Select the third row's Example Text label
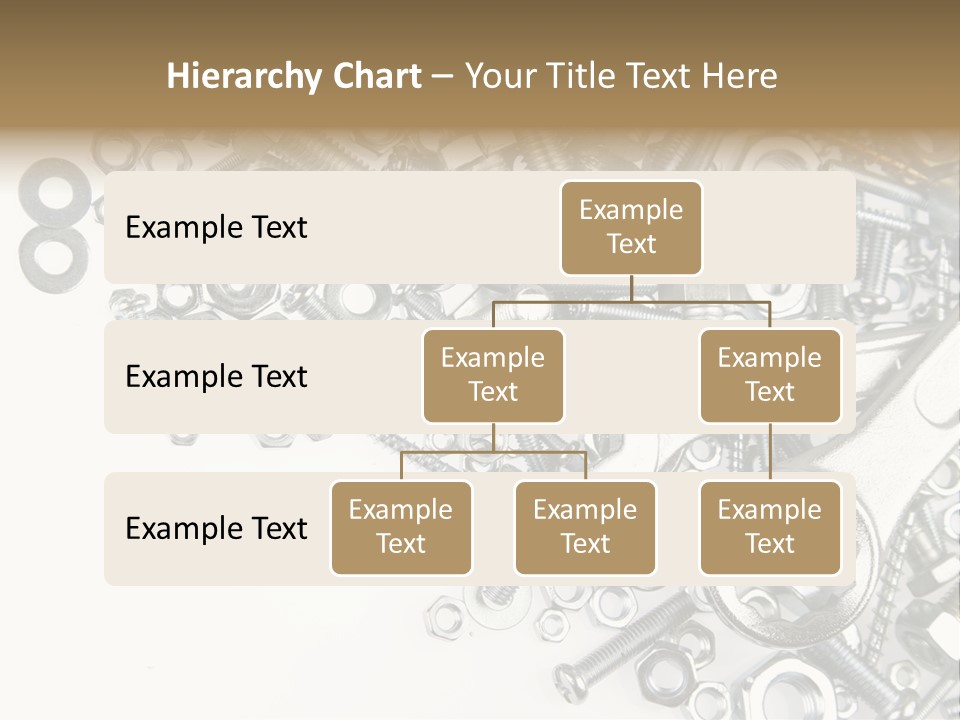 point(216,528)
